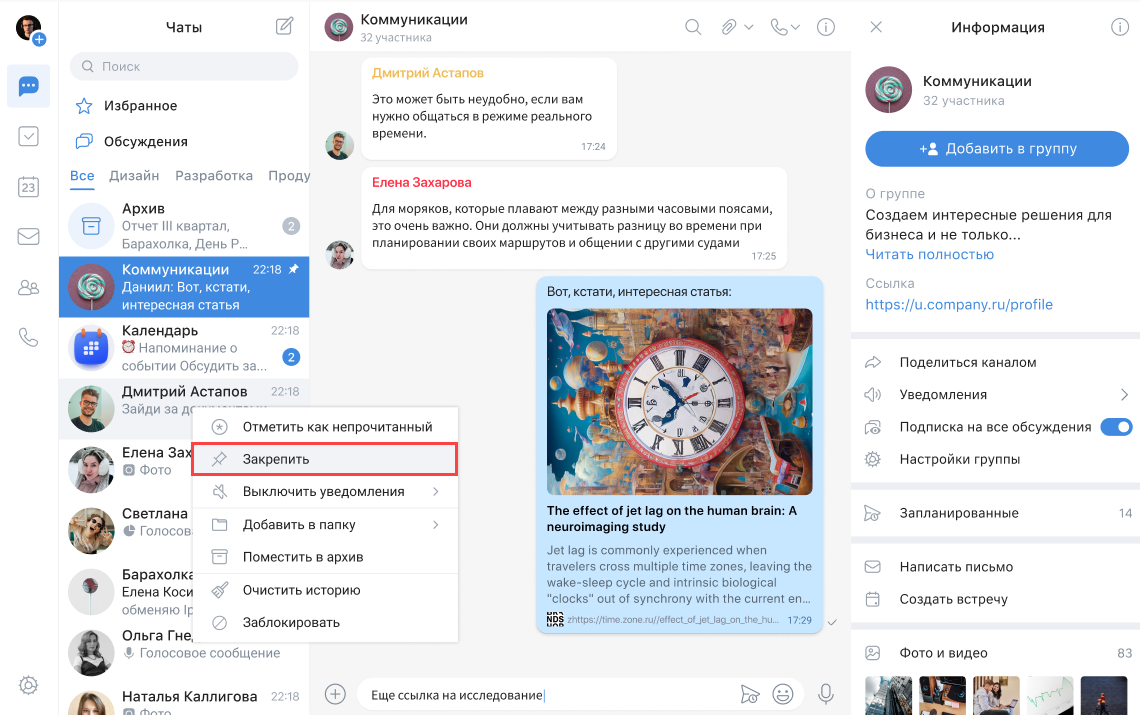Image resolution: width=1140 pixels, height=715 pixels.
Task: Open emoji picker in message box
Action: click(x=783, y=694)
